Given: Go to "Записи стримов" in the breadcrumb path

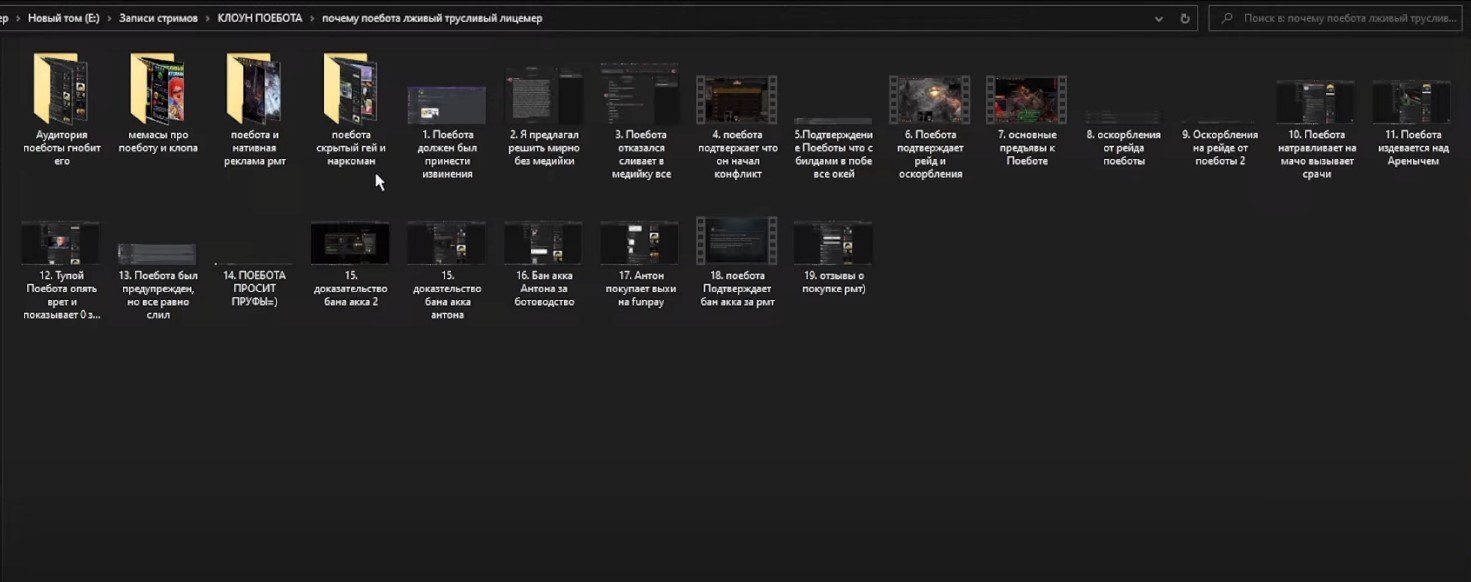Looking at the screenshot, I should [157, 18].
